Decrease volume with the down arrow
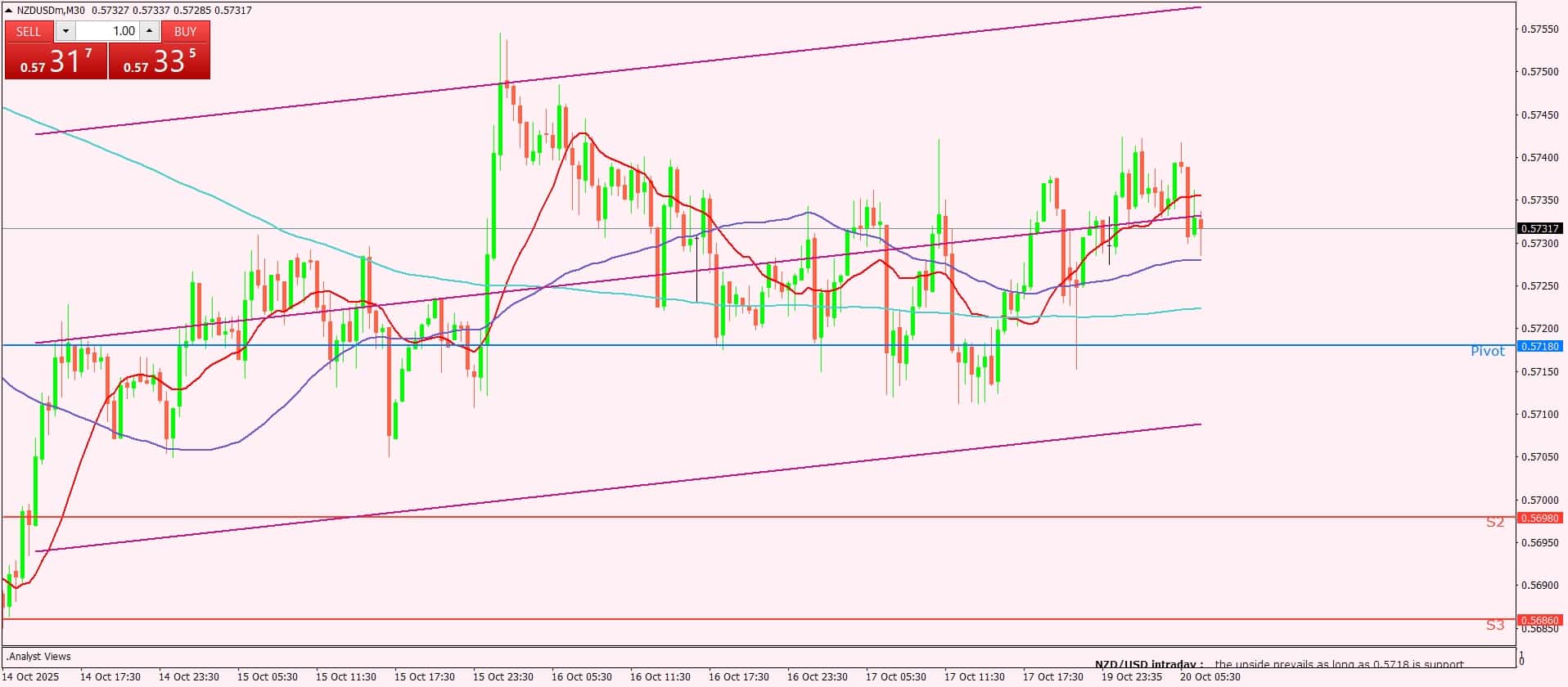Viewport: 1568px width, 687px height. 65,31
